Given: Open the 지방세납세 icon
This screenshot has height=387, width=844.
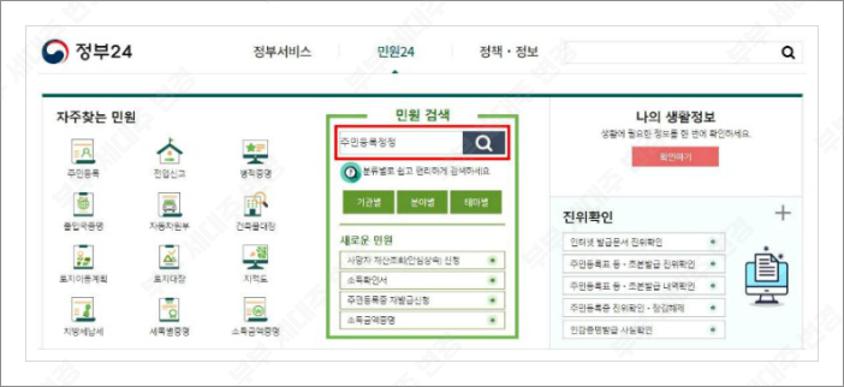Looking at the screenshot, I should pyautogui.click(x=82, y=309).
